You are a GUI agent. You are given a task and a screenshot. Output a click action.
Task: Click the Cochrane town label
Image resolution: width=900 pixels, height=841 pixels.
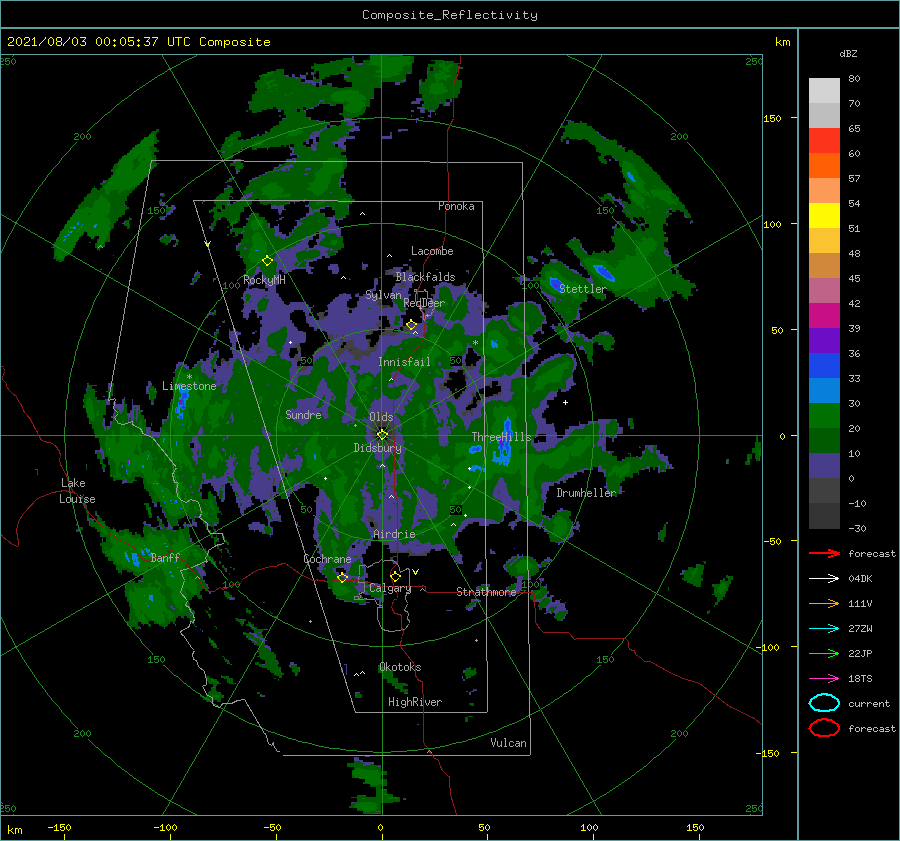point(327,559)
